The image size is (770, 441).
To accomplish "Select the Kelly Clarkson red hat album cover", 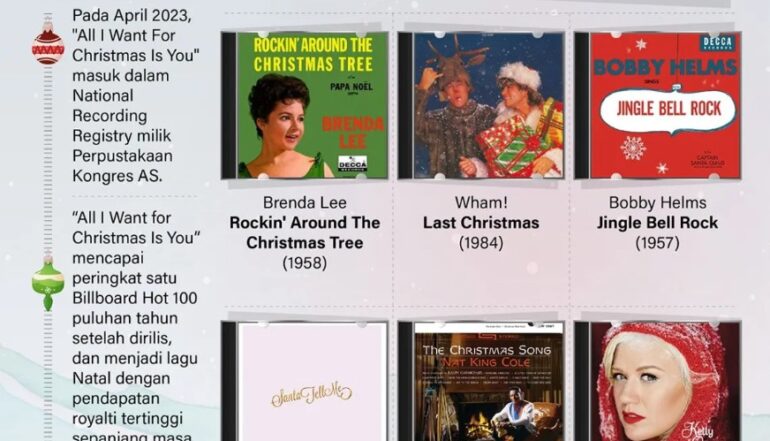I will point(658,381).
